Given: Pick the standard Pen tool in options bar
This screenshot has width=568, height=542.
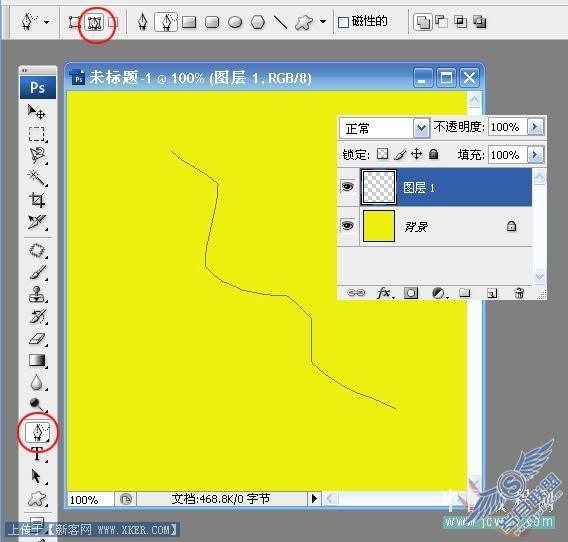Looking at the screenshot, I should pyautogui.click(x=143, y=22).
